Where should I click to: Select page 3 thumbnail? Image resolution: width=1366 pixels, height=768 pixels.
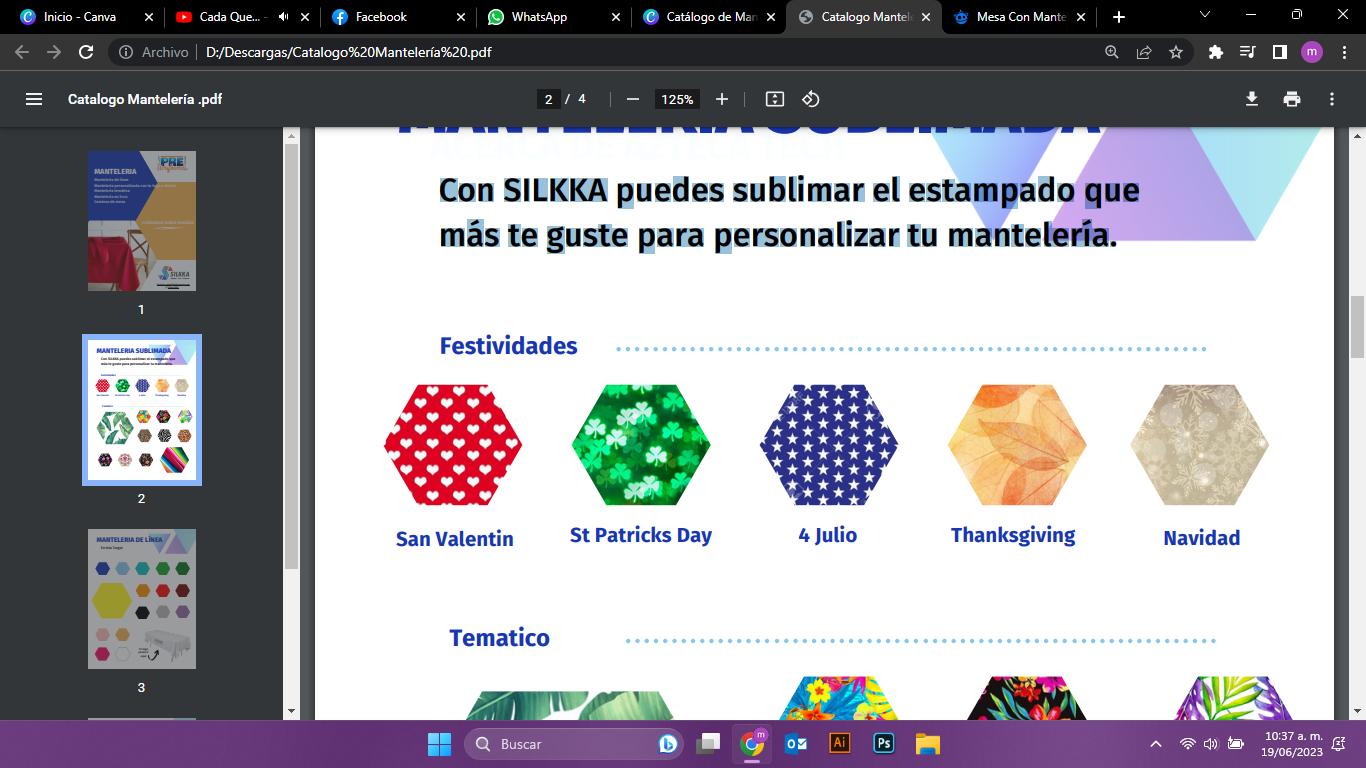point(142,599)
